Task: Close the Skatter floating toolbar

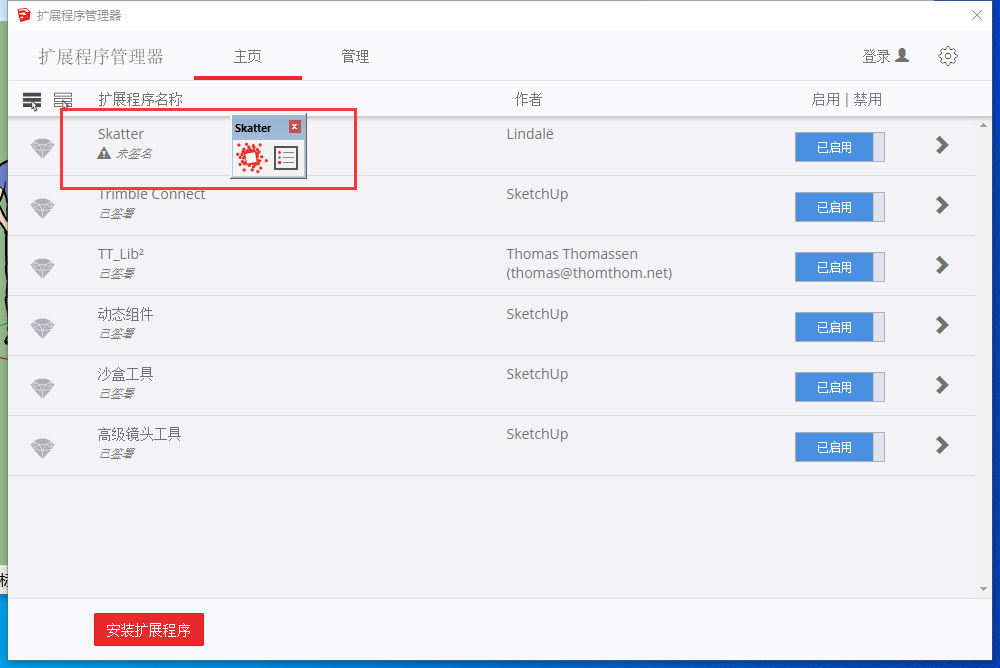Action: [x=294, y=127]
